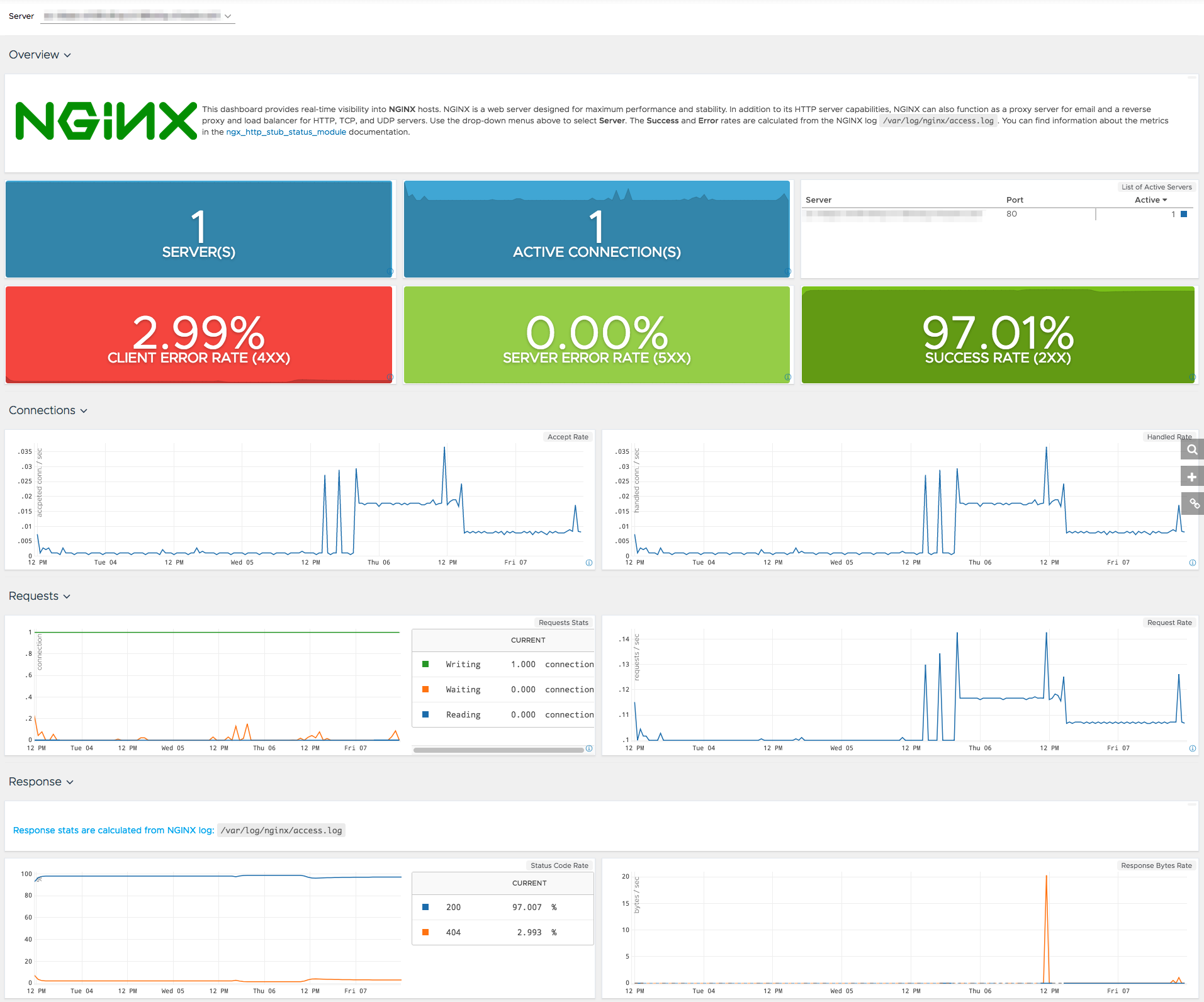1204x1002 pixels.
Task: Click info icon on Request Rate chart
Action: [x=1192, y=748]
